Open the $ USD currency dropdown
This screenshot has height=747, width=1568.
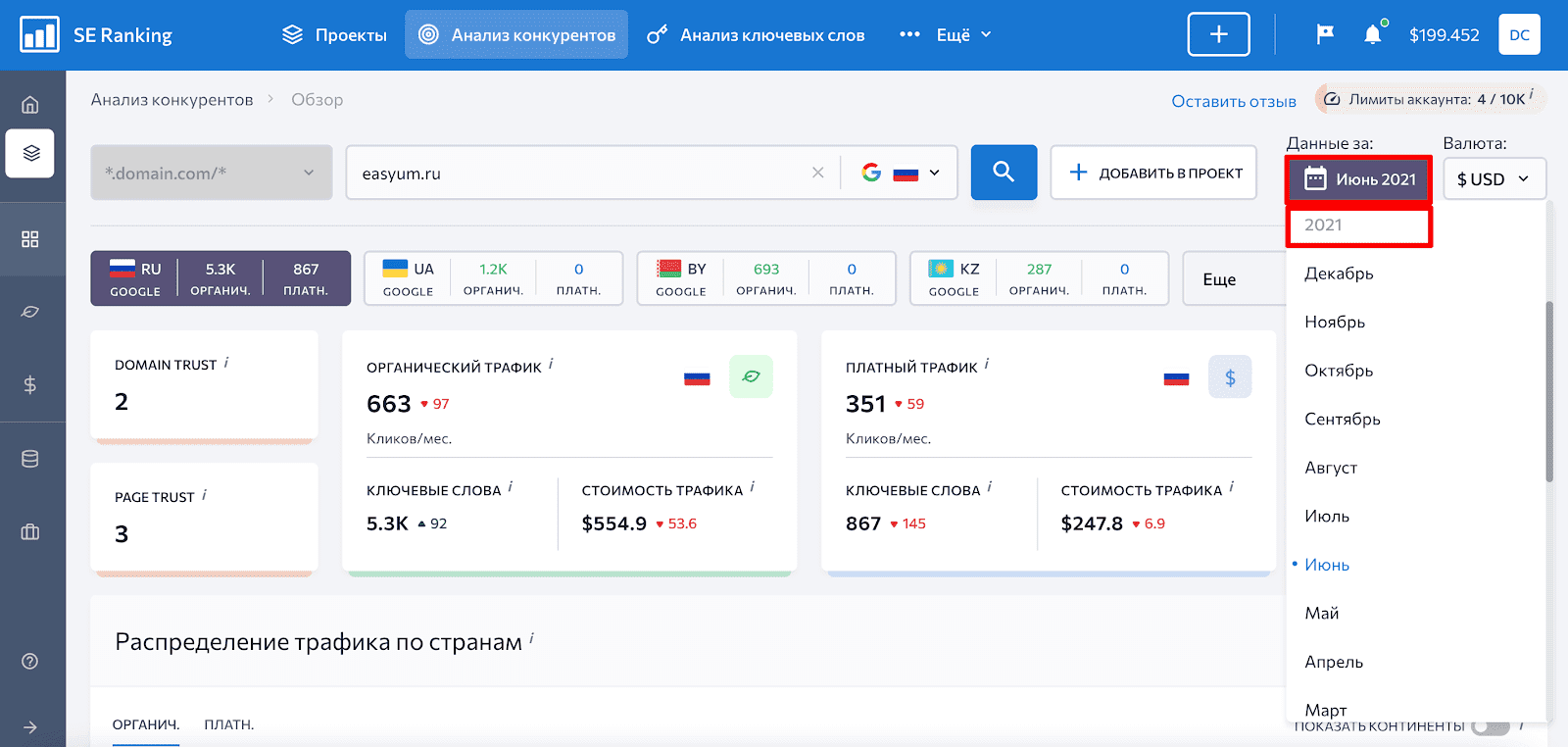(x=1494, y=179)
